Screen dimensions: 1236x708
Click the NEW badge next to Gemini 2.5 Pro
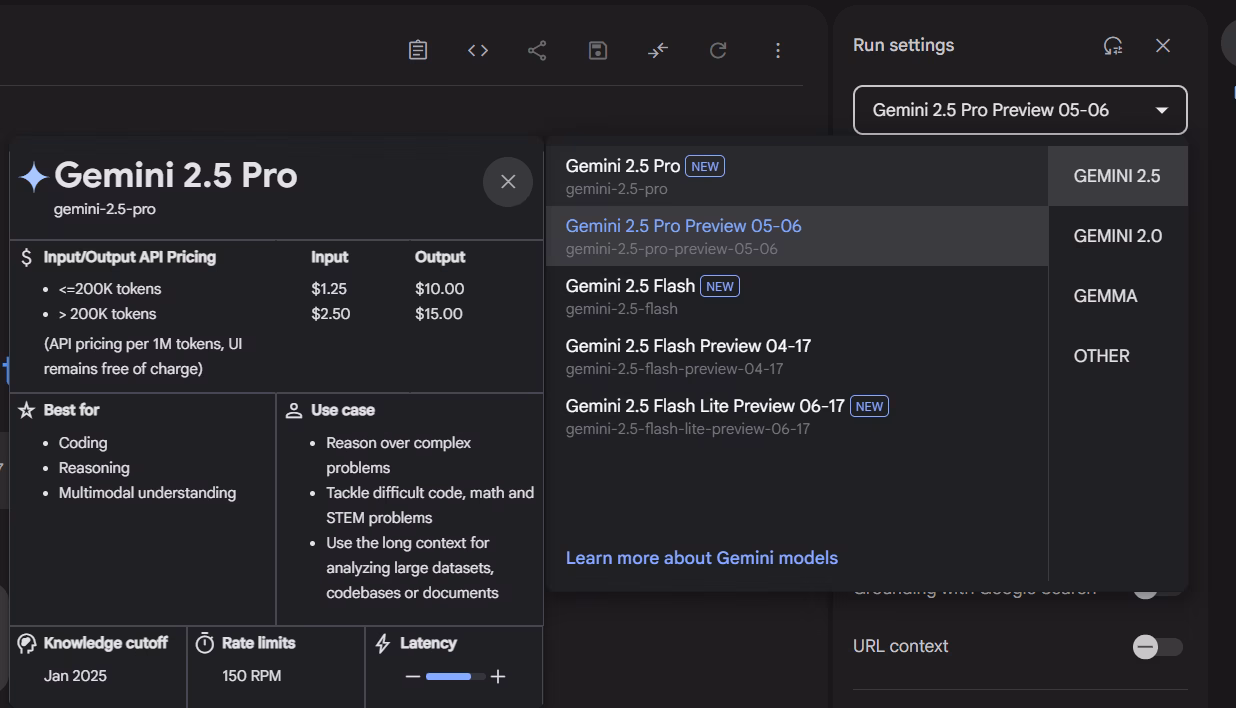(705, 166)
